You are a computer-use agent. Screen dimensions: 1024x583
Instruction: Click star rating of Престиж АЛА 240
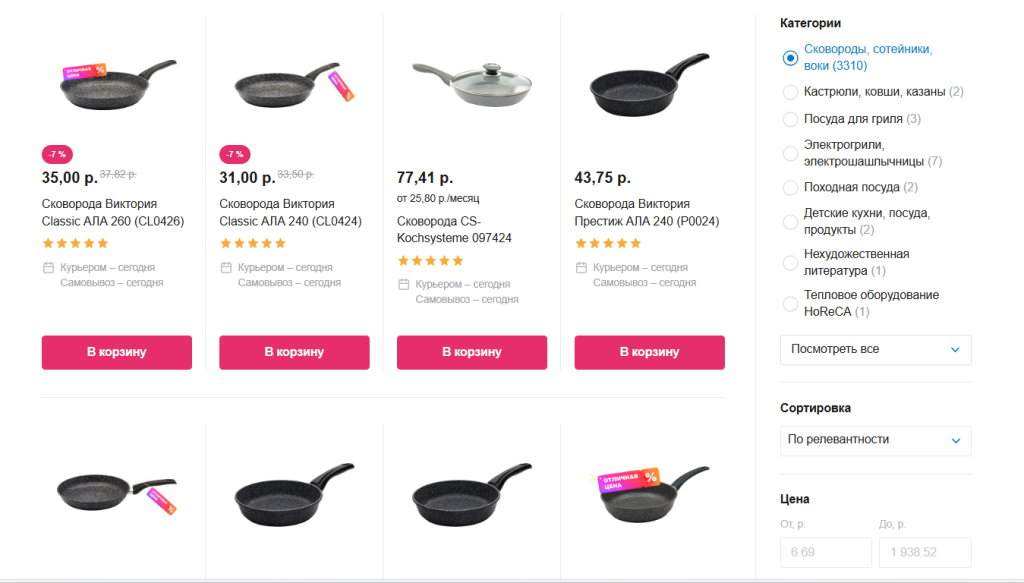click(607, 243)
